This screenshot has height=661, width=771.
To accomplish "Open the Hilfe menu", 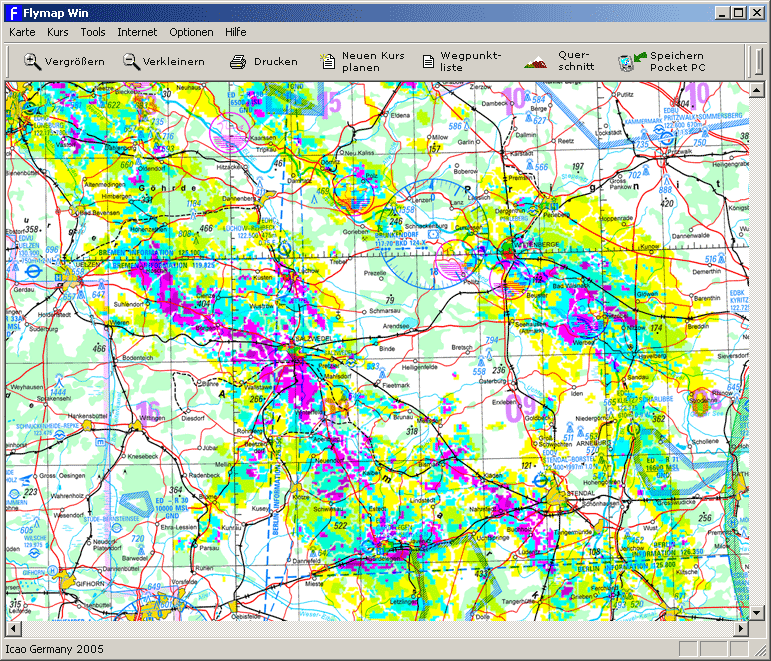I will [236, 32].
